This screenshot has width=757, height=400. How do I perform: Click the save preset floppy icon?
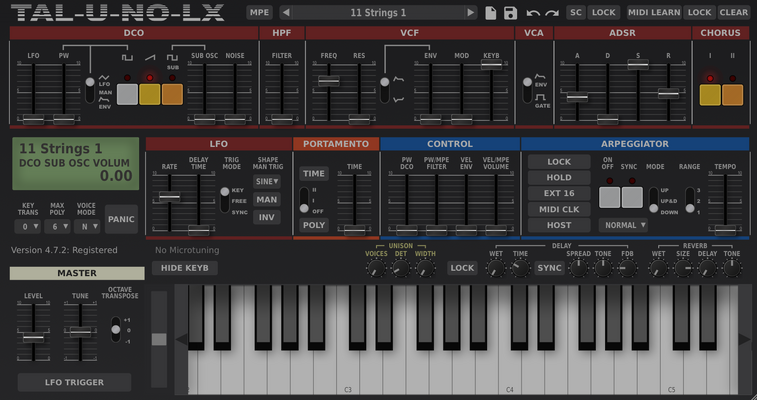tap(510, 13)
